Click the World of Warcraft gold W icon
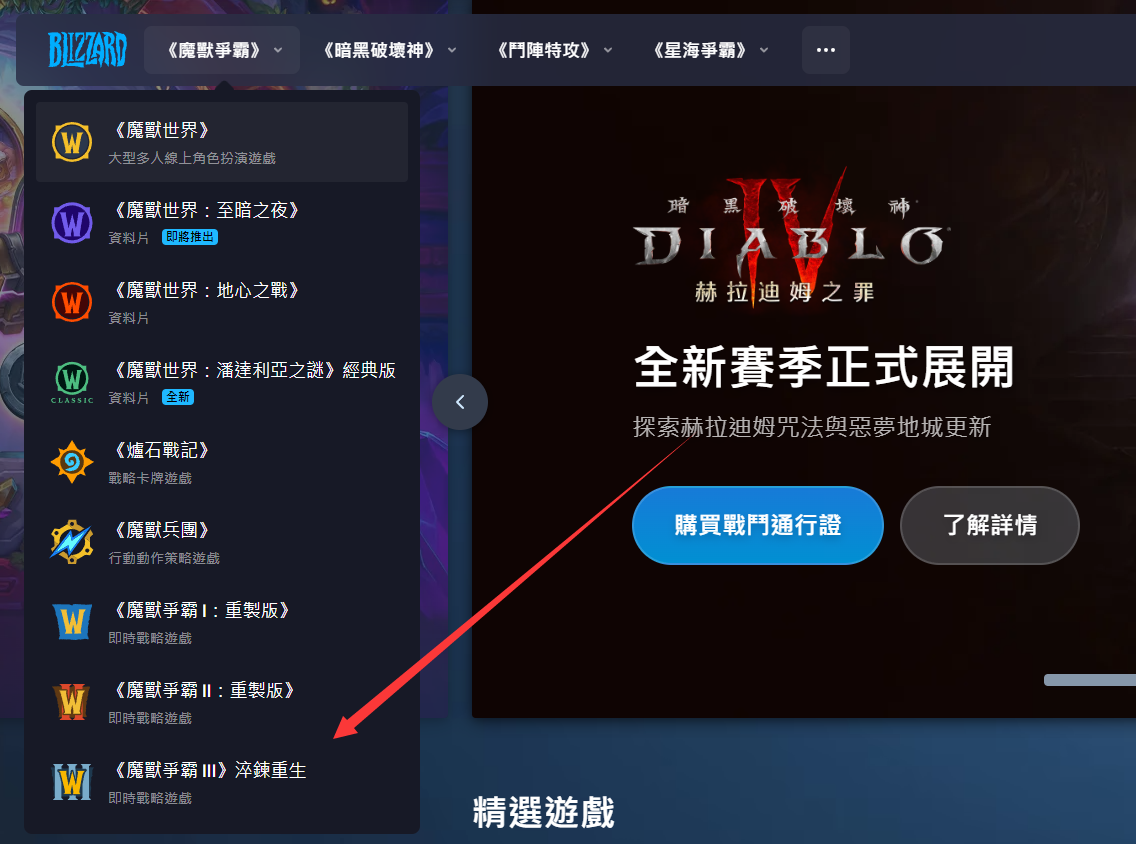Viewport: 1136px width, 844px height. (x=72, y=142)
